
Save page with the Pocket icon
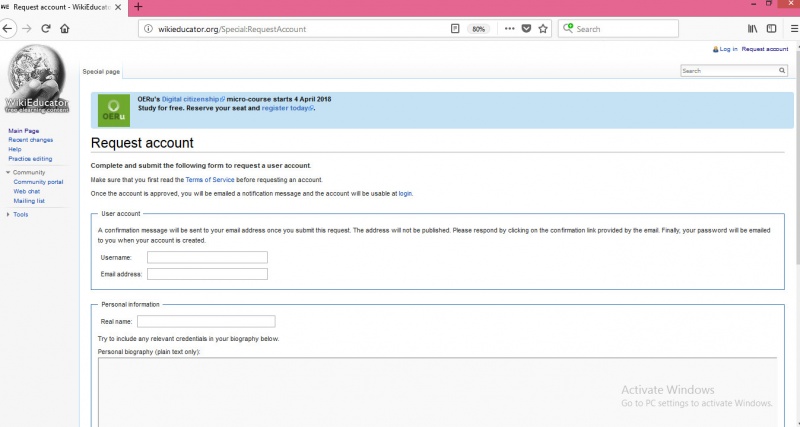(x=526, y=29)
